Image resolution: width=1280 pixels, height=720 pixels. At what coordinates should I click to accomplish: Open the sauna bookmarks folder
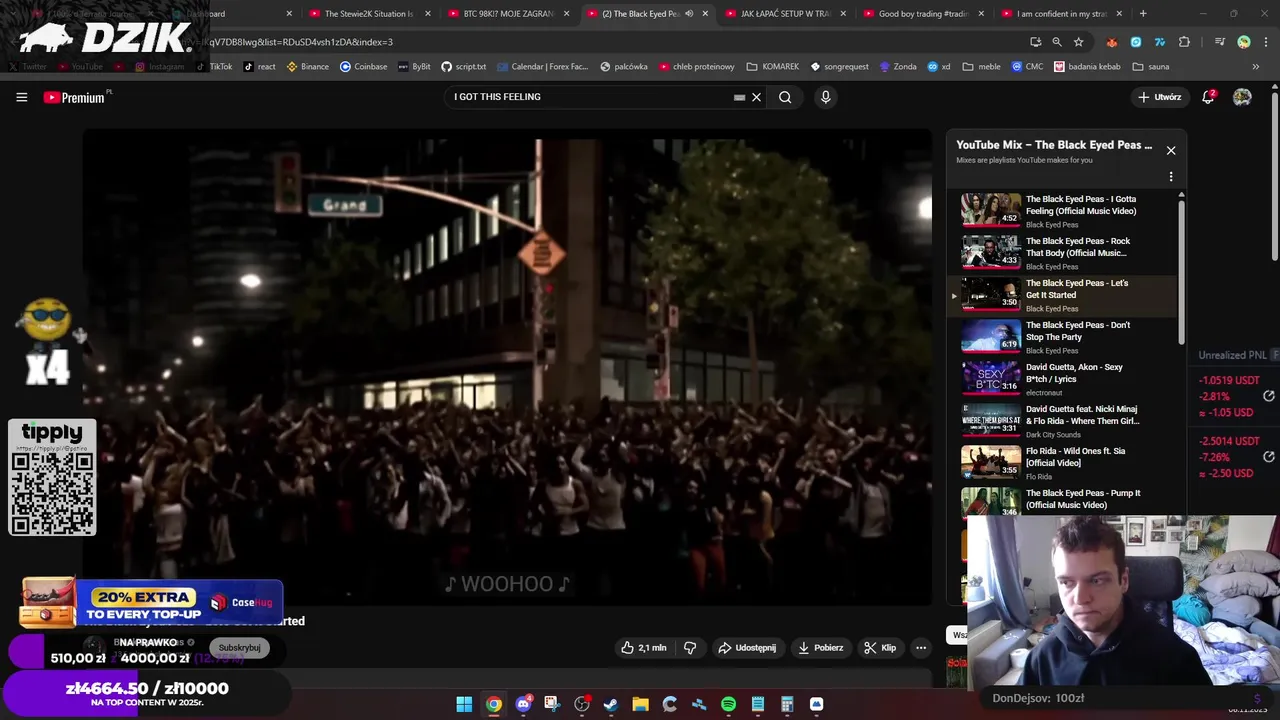pyautogui.click(x=1151, y=67)
